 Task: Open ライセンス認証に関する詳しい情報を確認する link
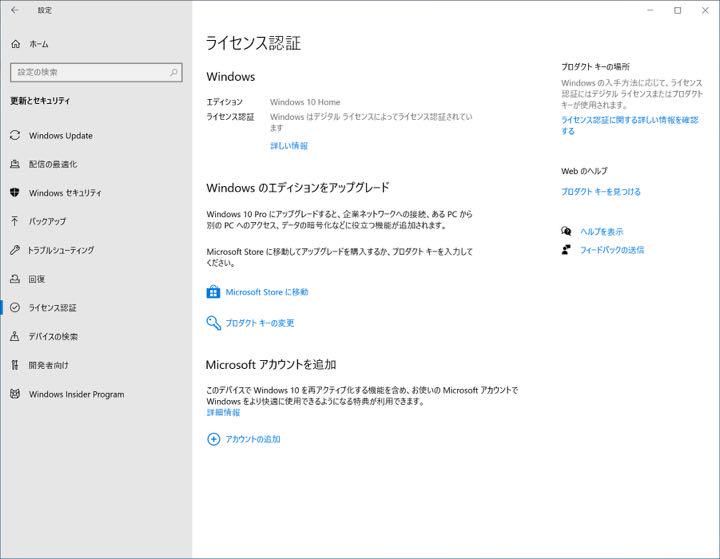point(630,125)
